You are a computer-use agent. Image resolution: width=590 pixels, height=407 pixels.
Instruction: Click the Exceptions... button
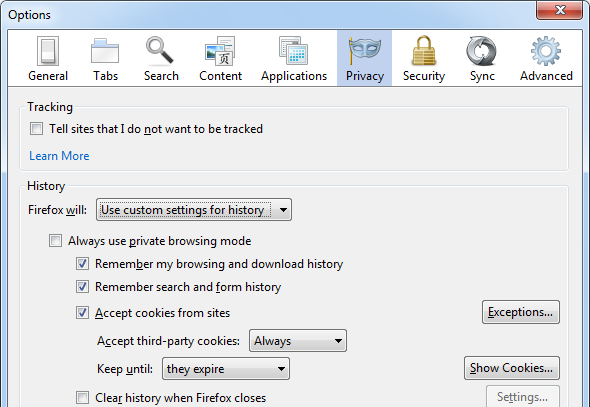pos(521,312)
